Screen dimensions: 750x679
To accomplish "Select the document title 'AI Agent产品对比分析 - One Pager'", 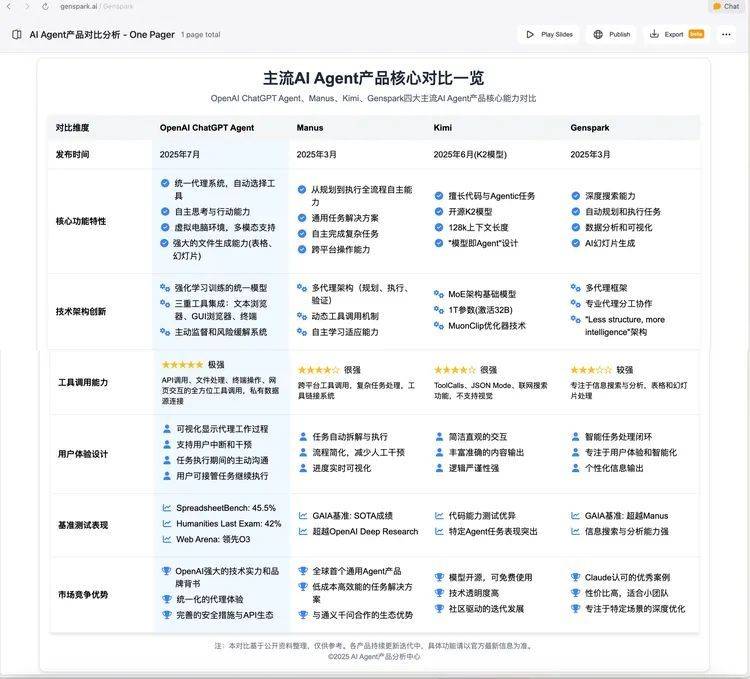I will (x=101, y=34).
